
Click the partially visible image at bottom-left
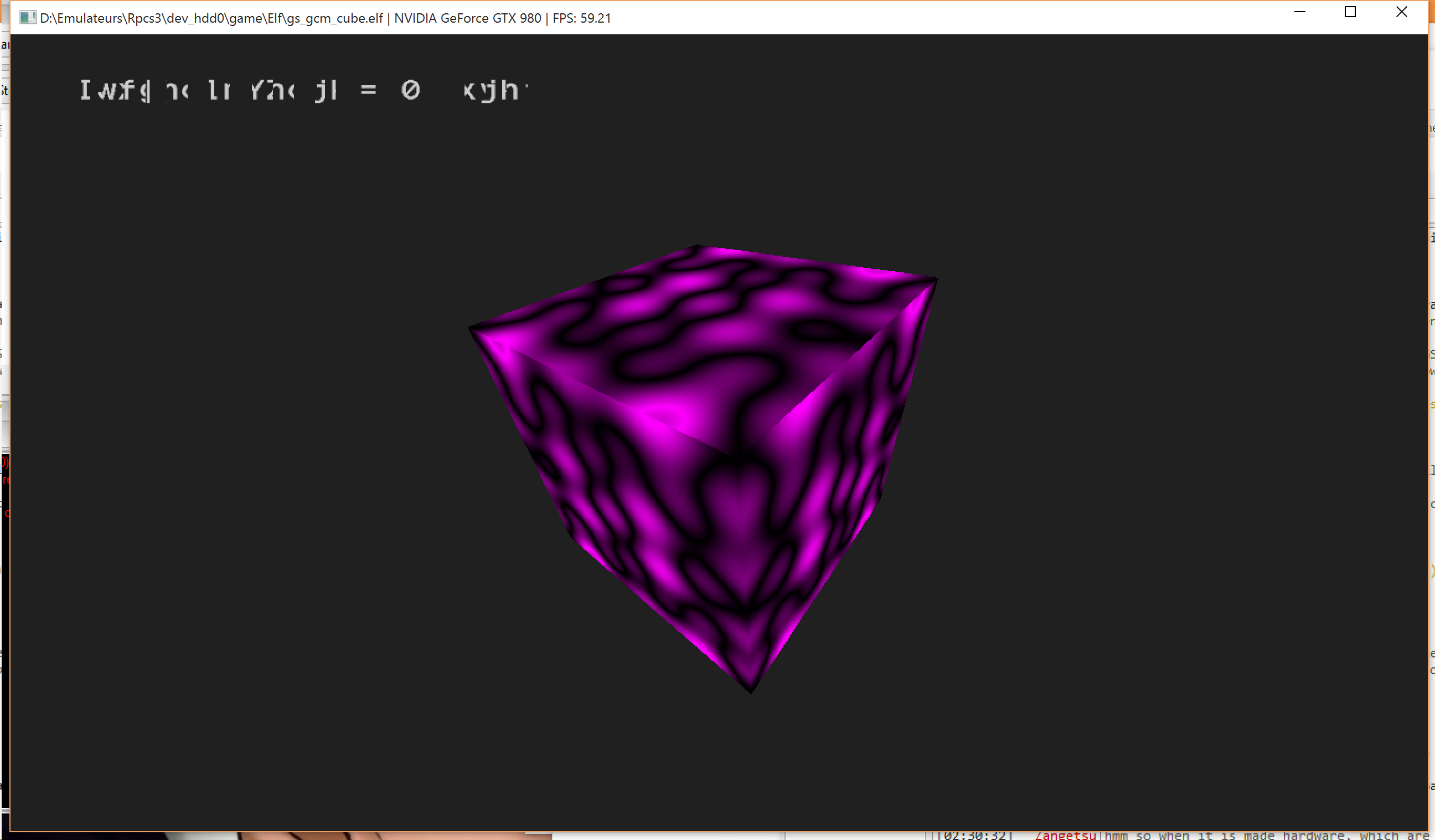342,836
